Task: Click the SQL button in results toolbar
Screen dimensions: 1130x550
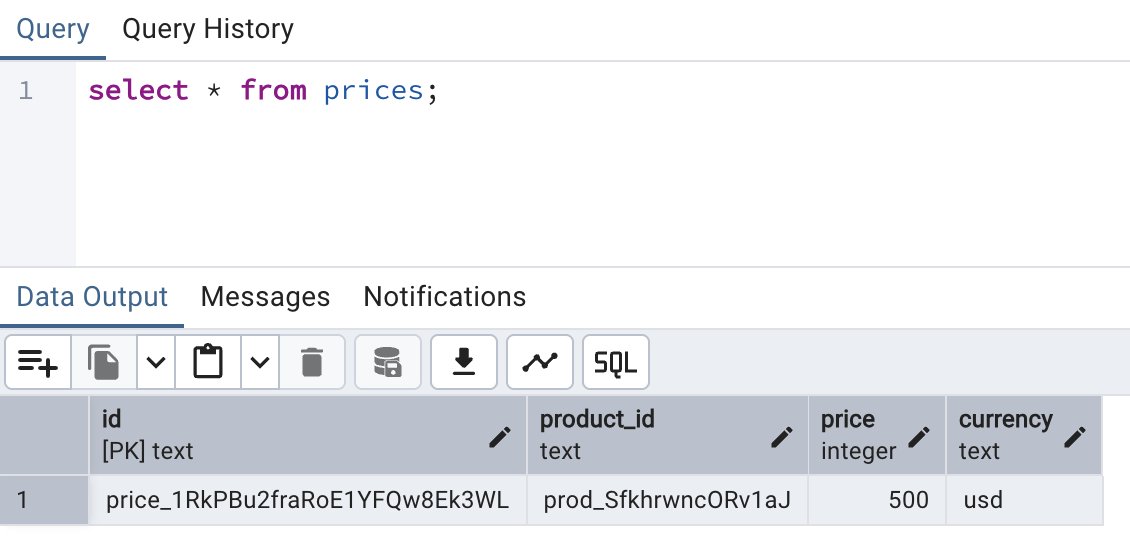Action: click(x=615, y=362)
